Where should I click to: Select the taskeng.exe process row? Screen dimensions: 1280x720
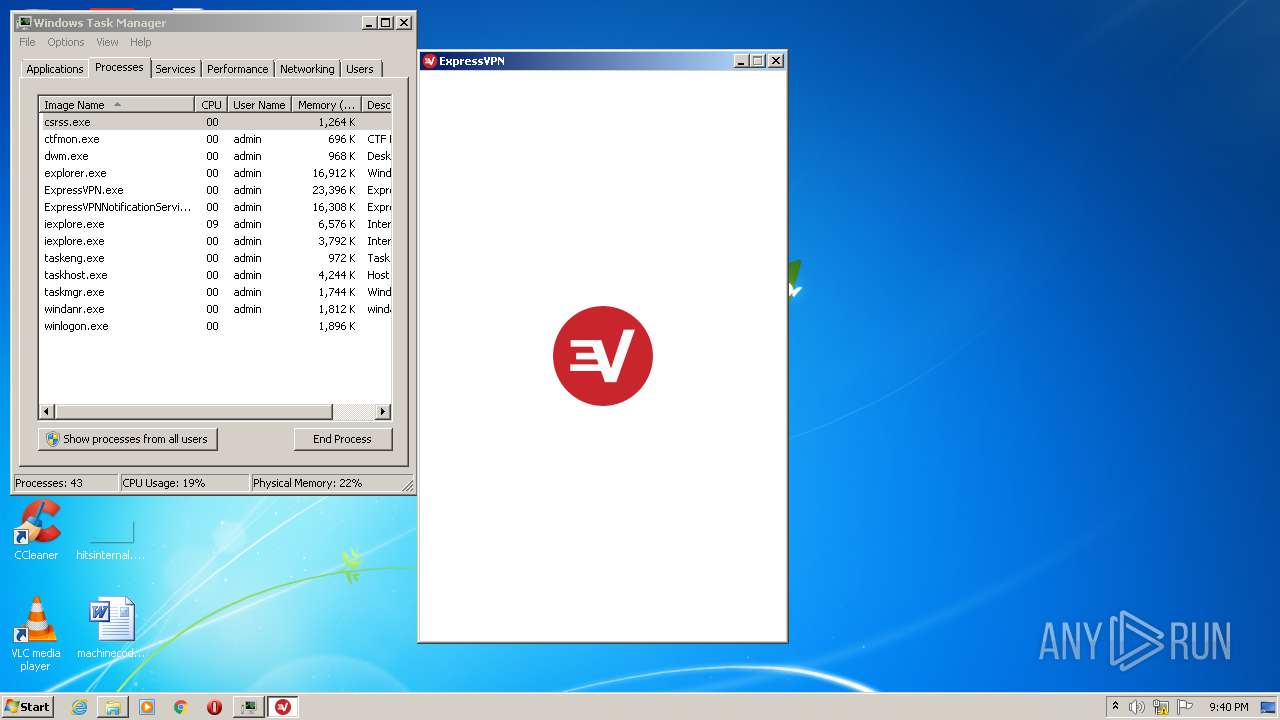215,258
